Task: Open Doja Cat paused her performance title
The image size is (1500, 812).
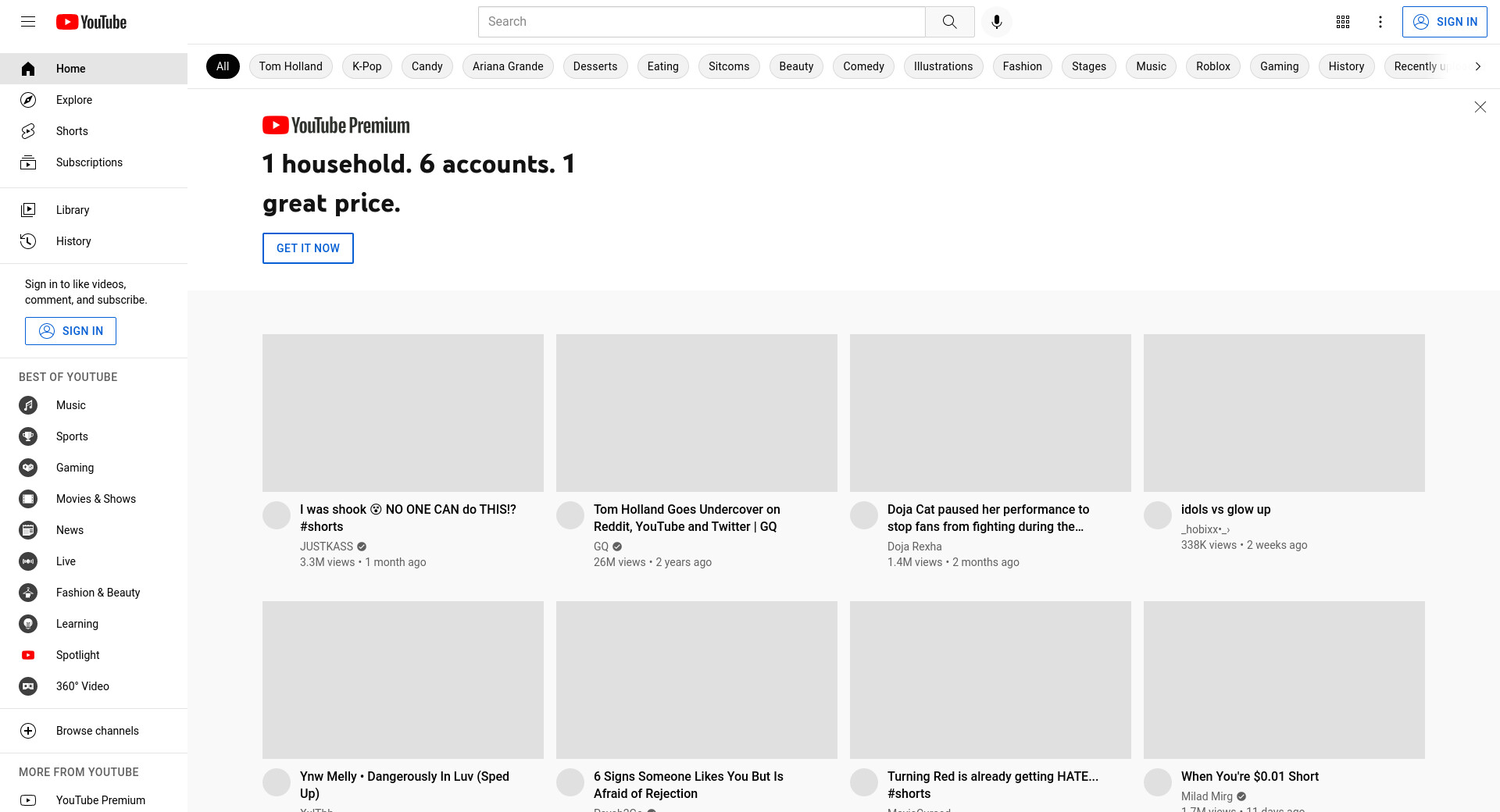Action: [x=988, y=518]
